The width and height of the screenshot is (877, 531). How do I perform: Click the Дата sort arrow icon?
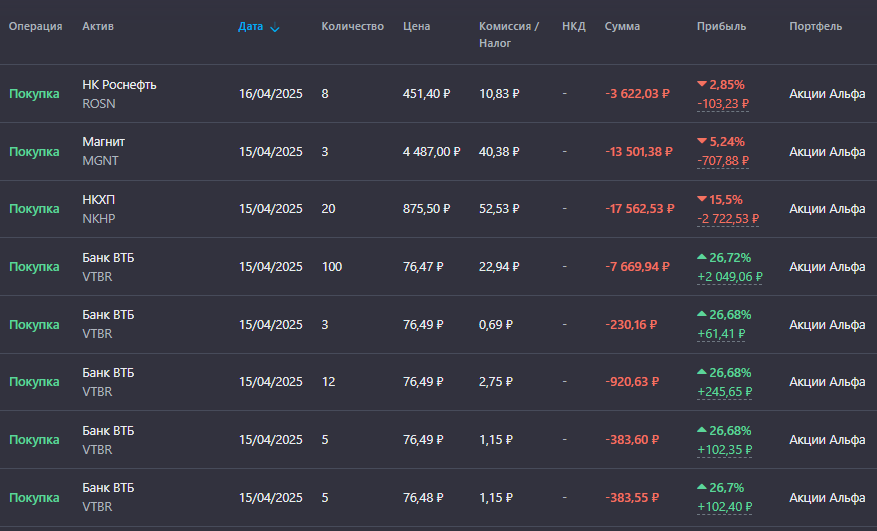[275, 27]
